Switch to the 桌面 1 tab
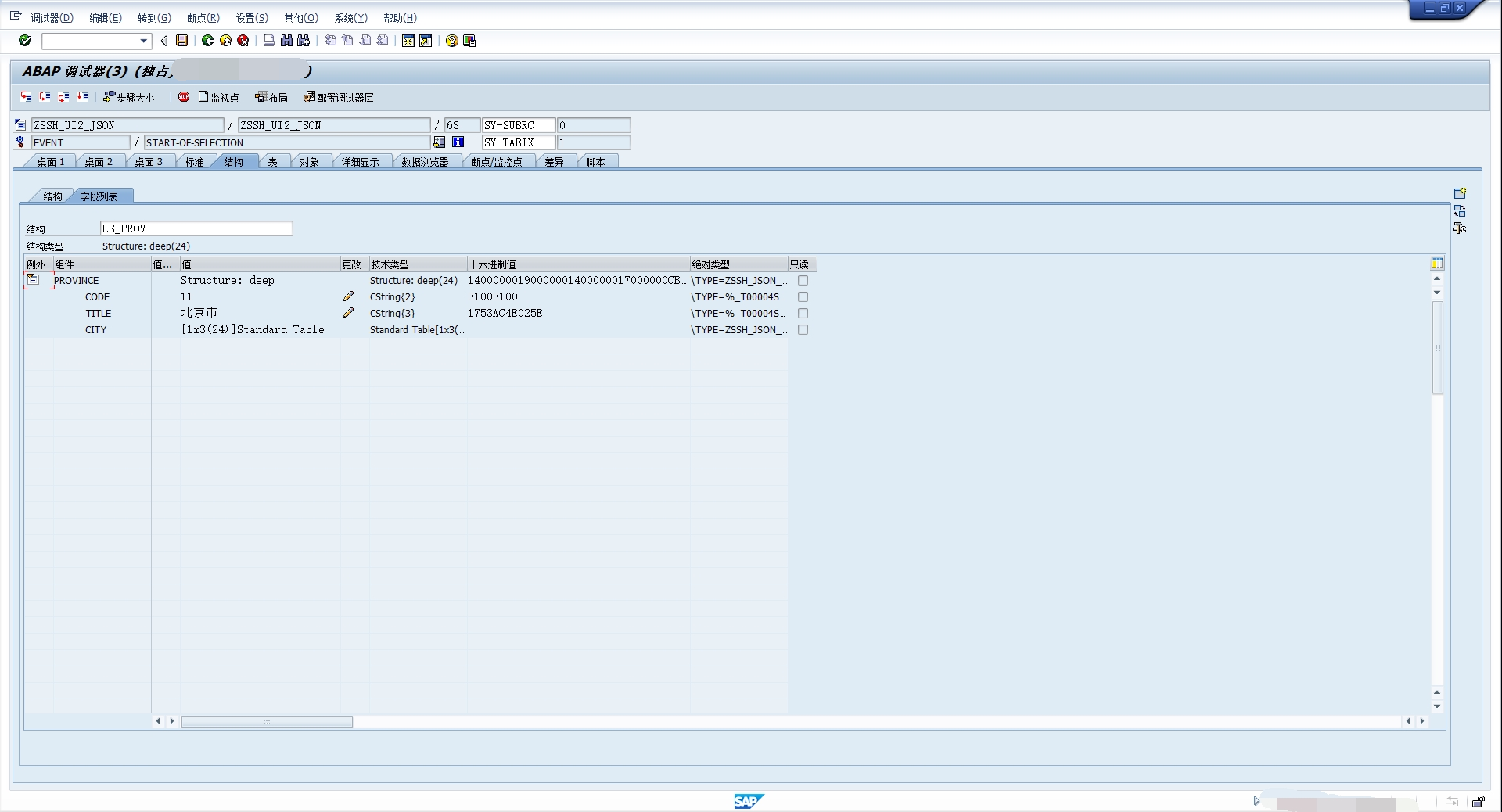 (x=51, y=162)
